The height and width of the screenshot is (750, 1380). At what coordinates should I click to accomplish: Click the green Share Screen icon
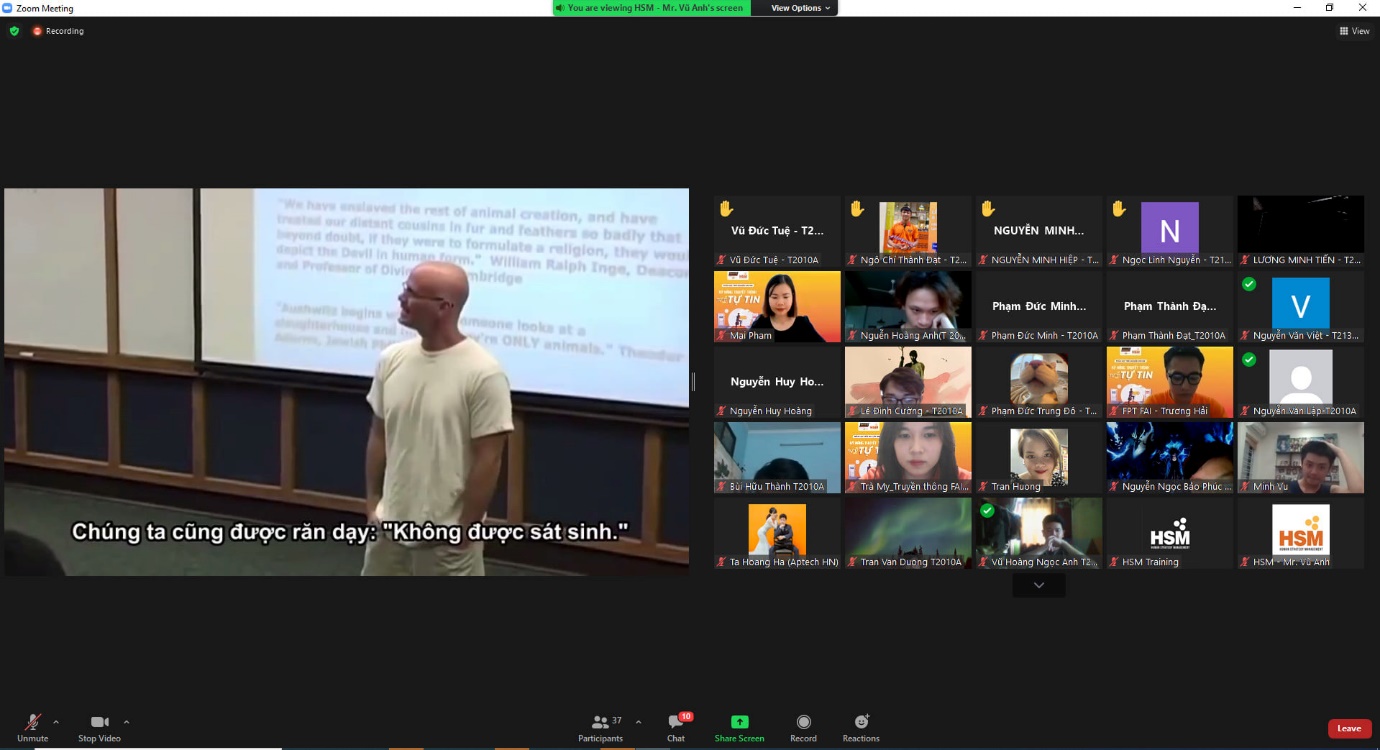pyautogui.click(x=739, y=722)
